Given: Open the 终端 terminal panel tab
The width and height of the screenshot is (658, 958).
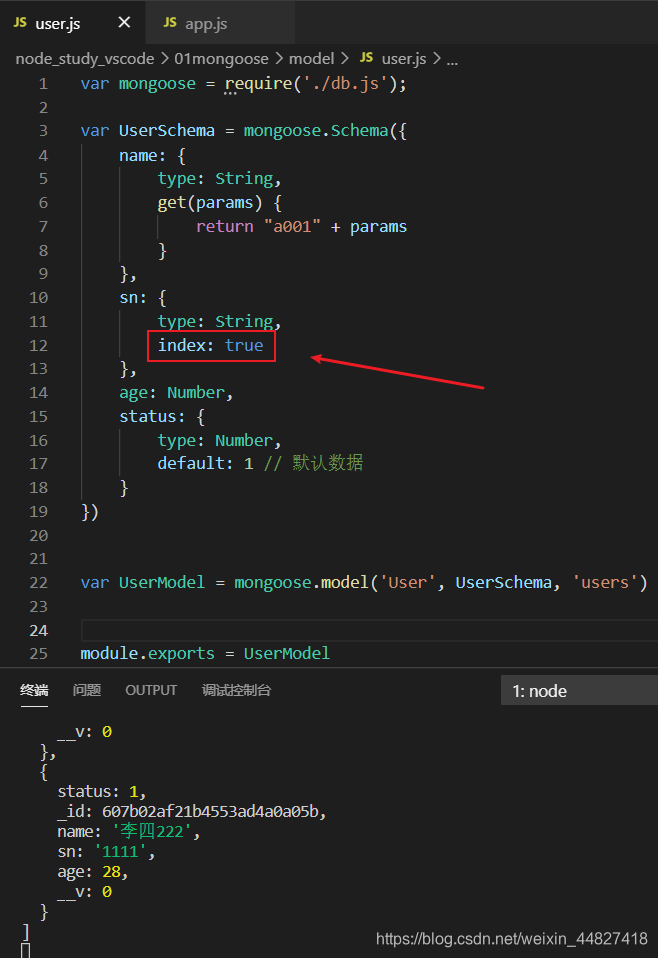Looking at the screenshot, I should [x=34, y=690].
